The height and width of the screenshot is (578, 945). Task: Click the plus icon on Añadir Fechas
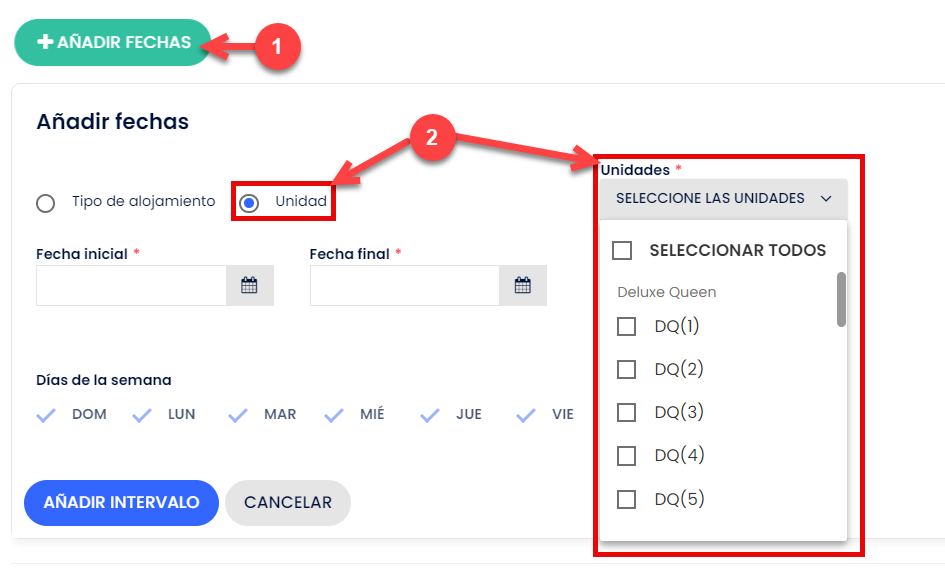(45, 42)
